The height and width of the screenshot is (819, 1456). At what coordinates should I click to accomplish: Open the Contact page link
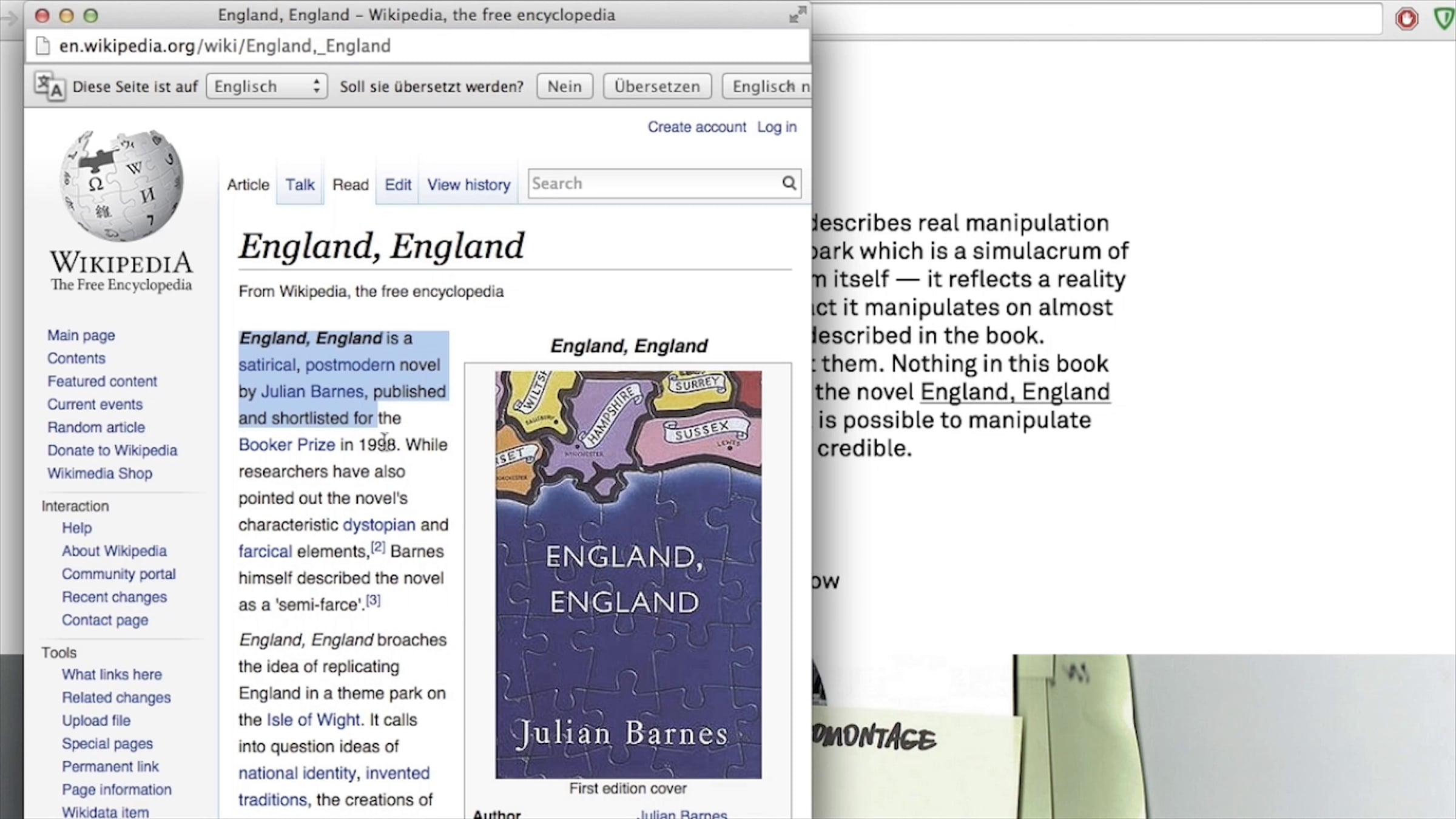click(105, 621)
